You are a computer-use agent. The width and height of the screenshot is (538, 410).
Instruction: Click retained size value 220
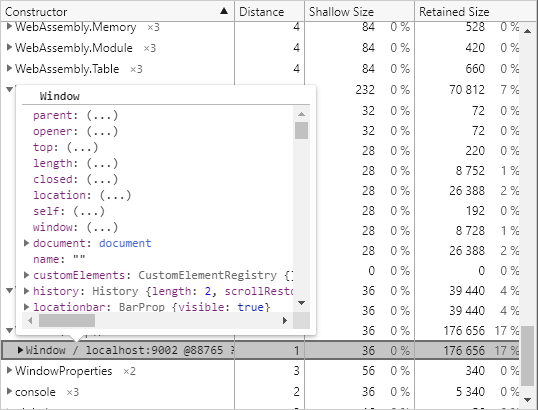pos(475,151)
